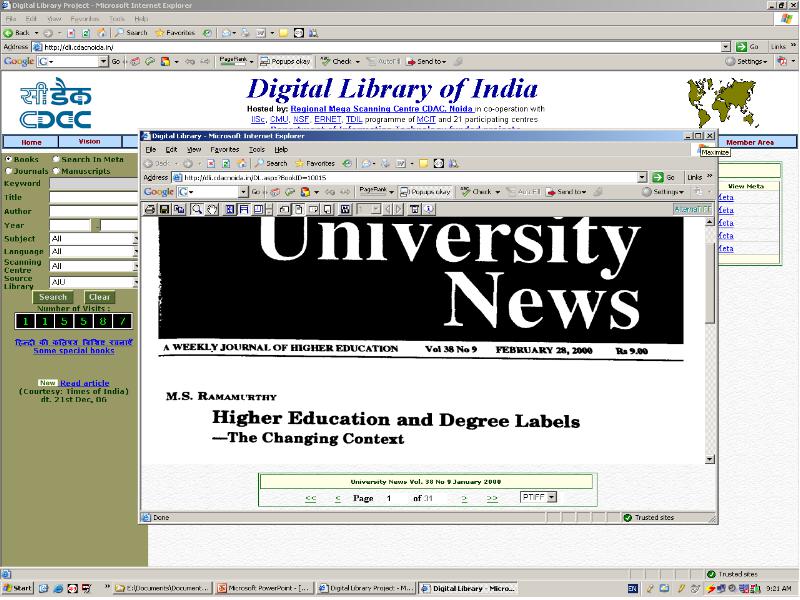Open the Subject dropdown

click(94, 239)
